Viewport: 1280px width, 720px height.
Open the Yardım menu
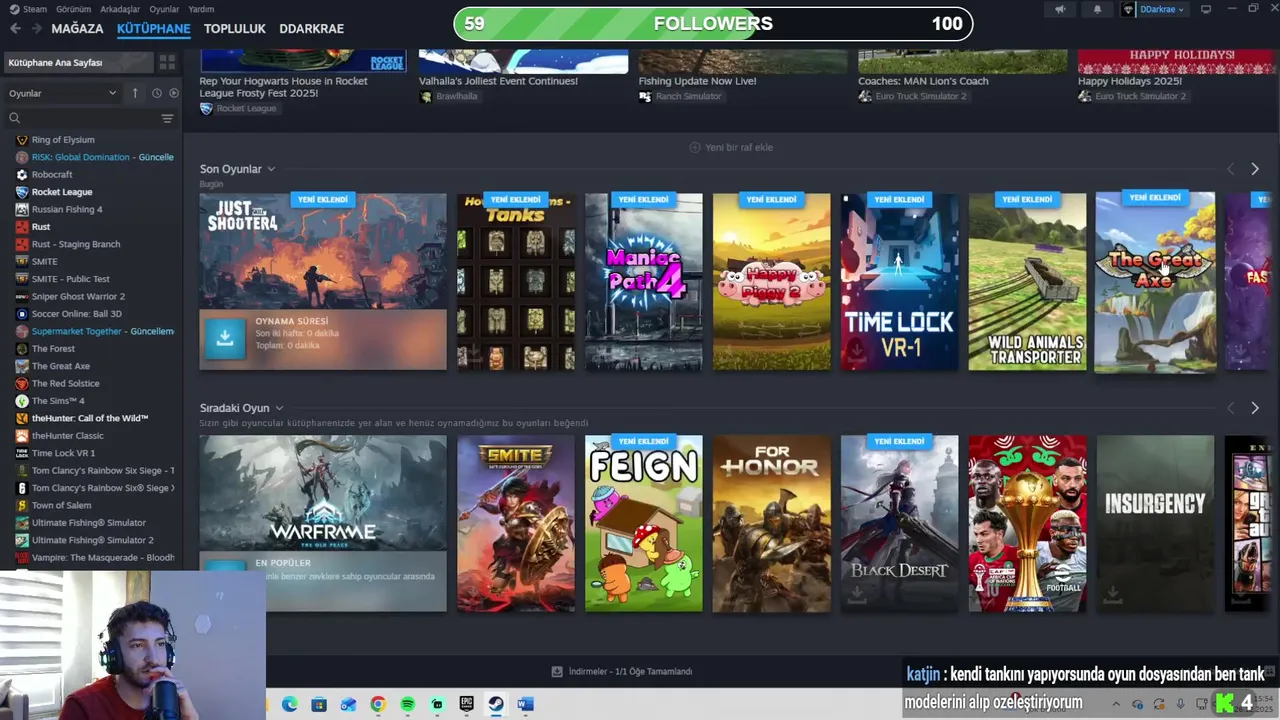[x=201, y=9]
